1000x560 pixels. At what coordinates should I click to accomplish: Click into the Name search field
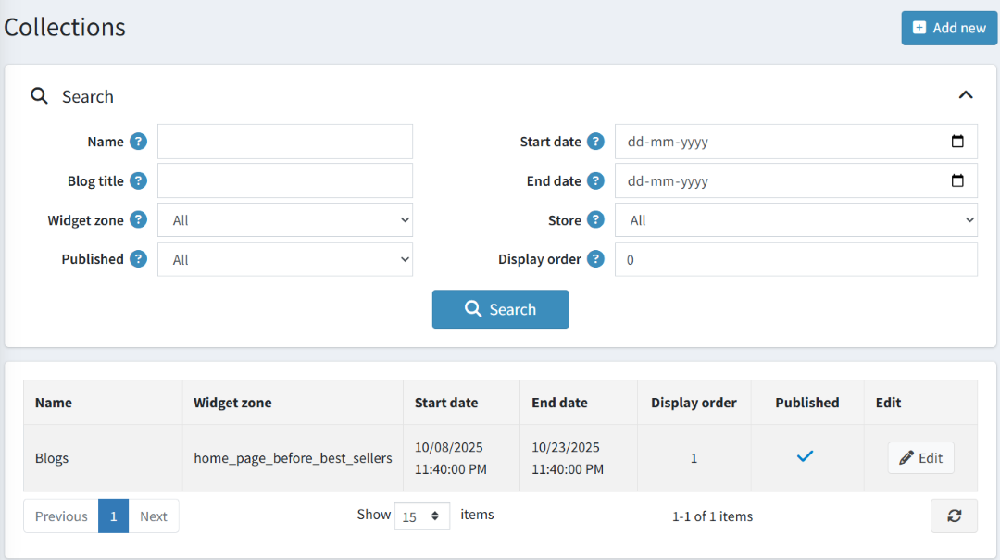pyautogui.click(x=285, y=142)
